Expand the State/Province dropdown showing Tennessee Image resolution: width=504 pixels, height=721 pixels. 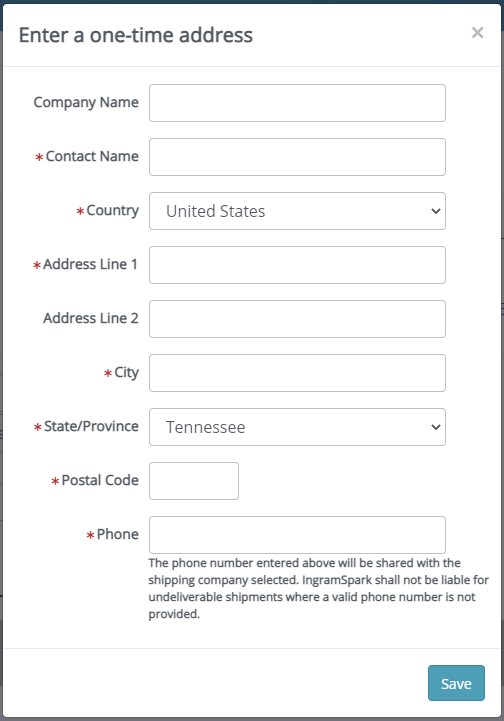(x=297, y=427)
